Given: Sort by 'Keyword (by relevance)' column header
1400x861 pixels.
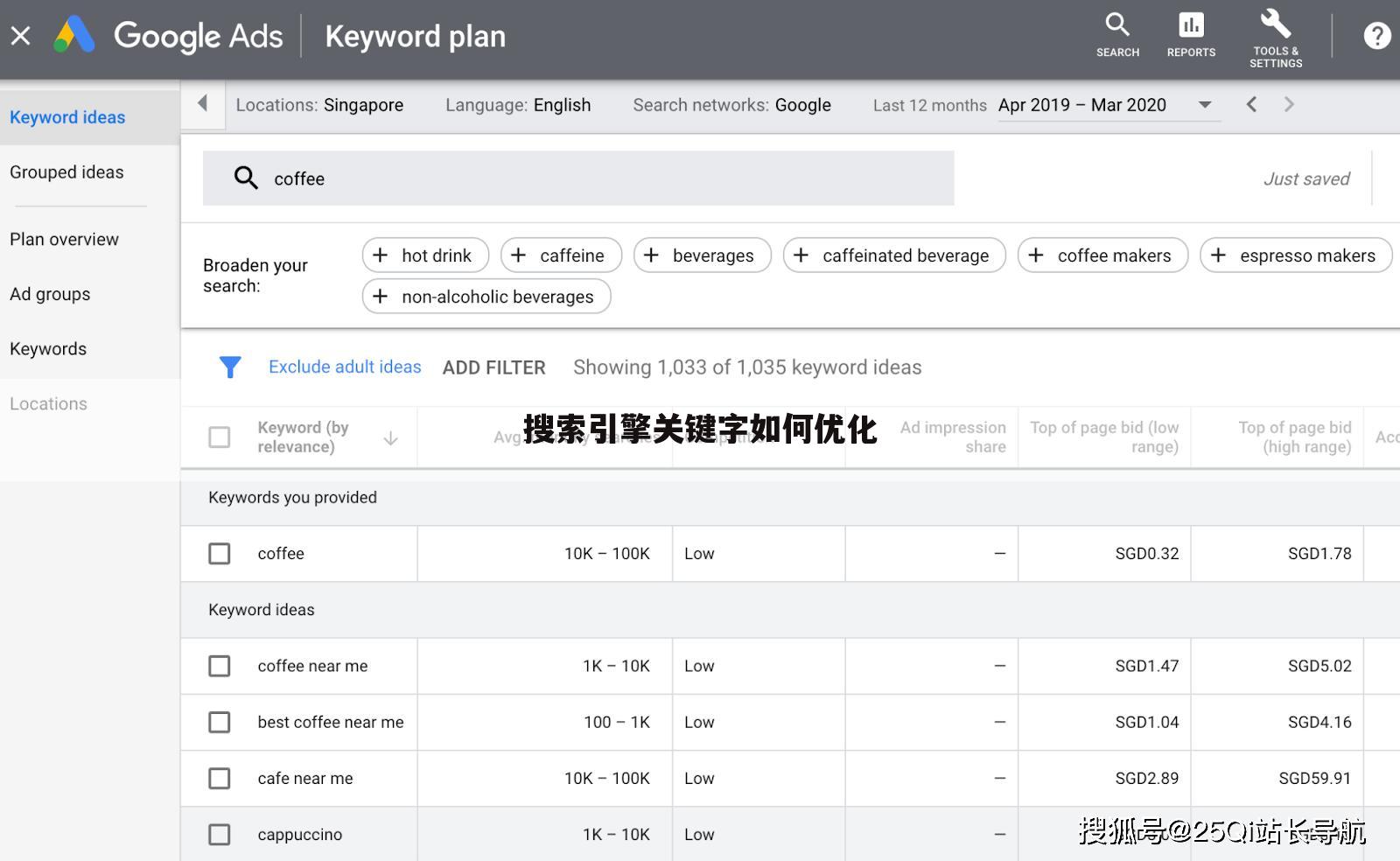Looking at the screenshot, I should point(303,437).
